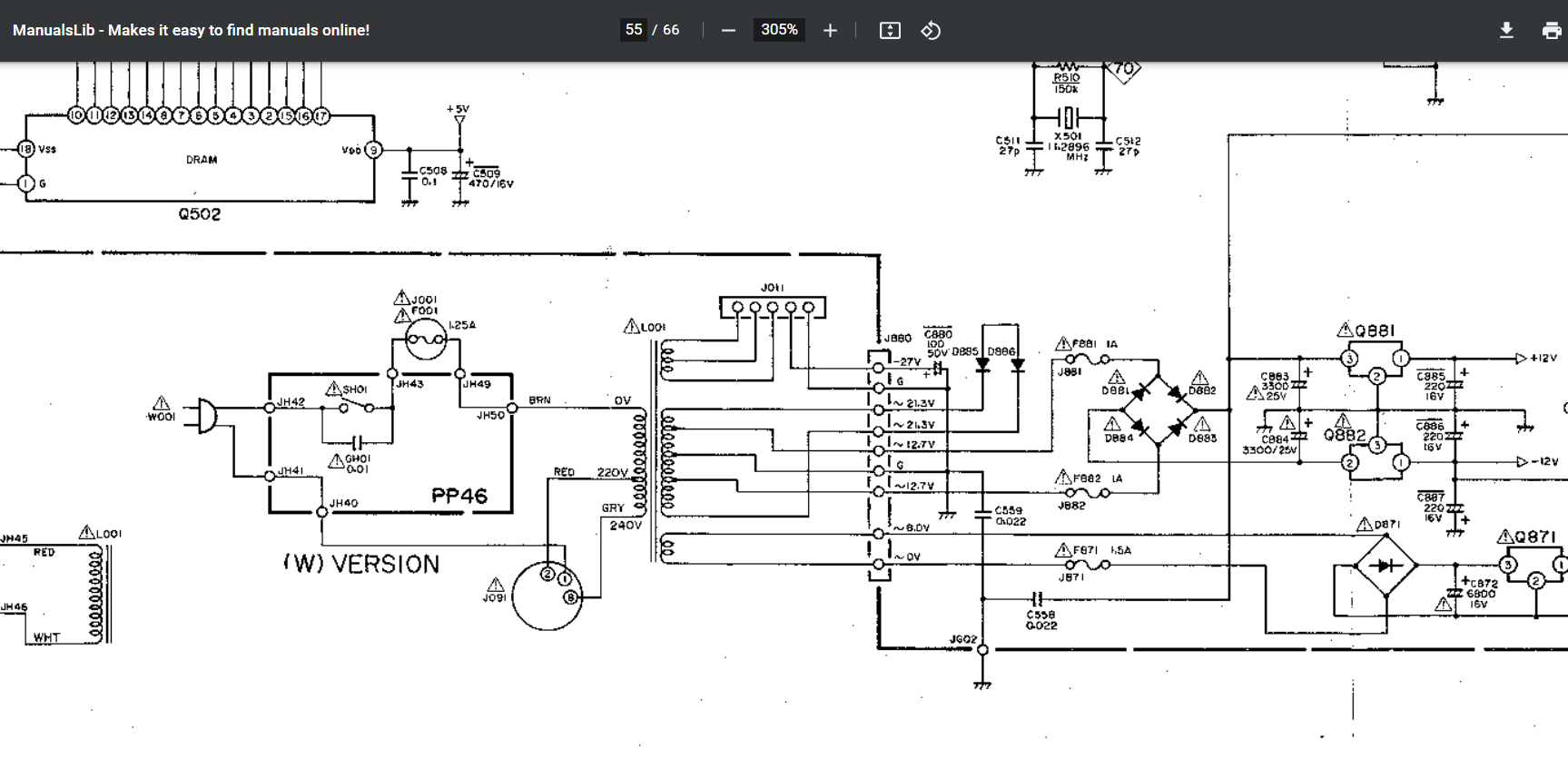This screenshot has height=759, width=1568.
Task: Click the F871 1.5A fuse label
Action: point(1102,550)
